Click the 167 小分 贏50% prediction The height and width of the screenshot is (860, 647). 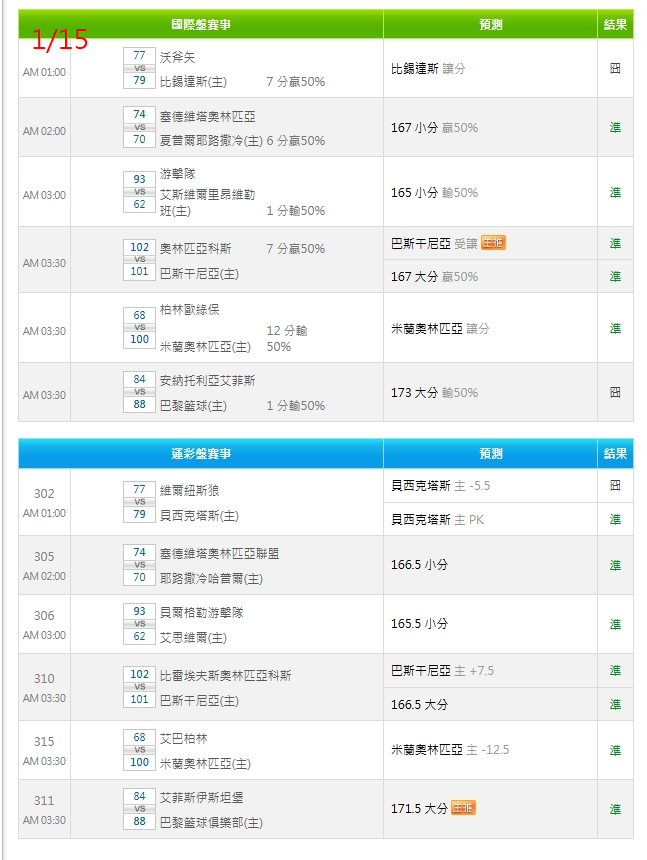tap(434, 128)
